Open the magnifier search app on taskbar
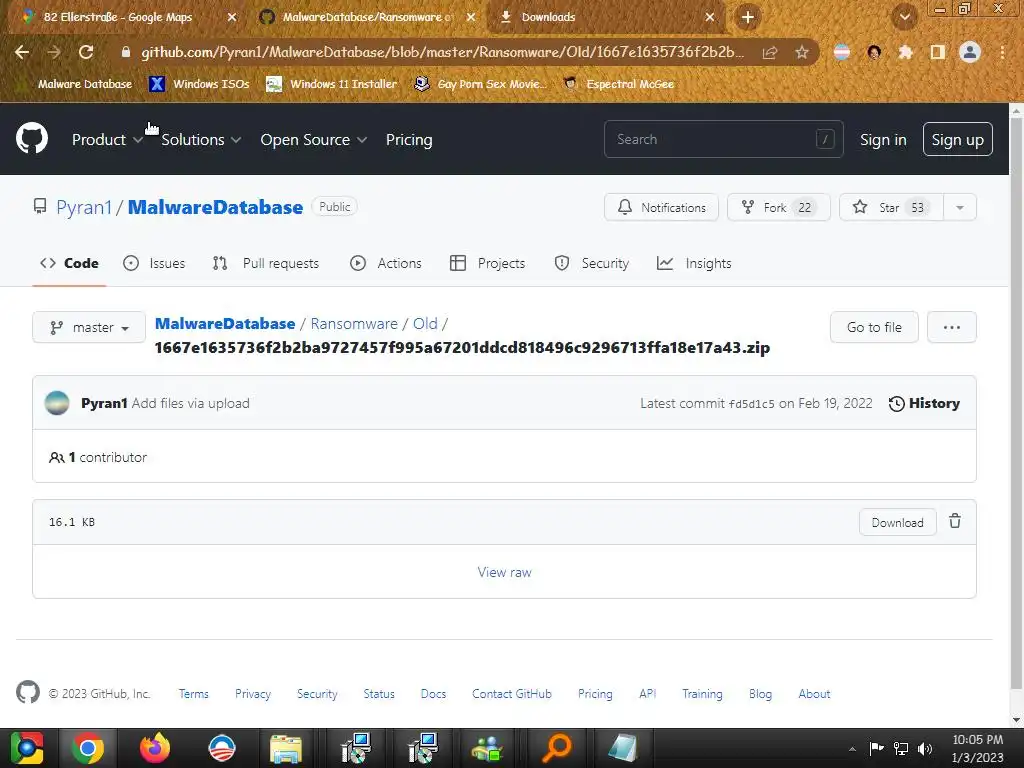 click(556, 748)
